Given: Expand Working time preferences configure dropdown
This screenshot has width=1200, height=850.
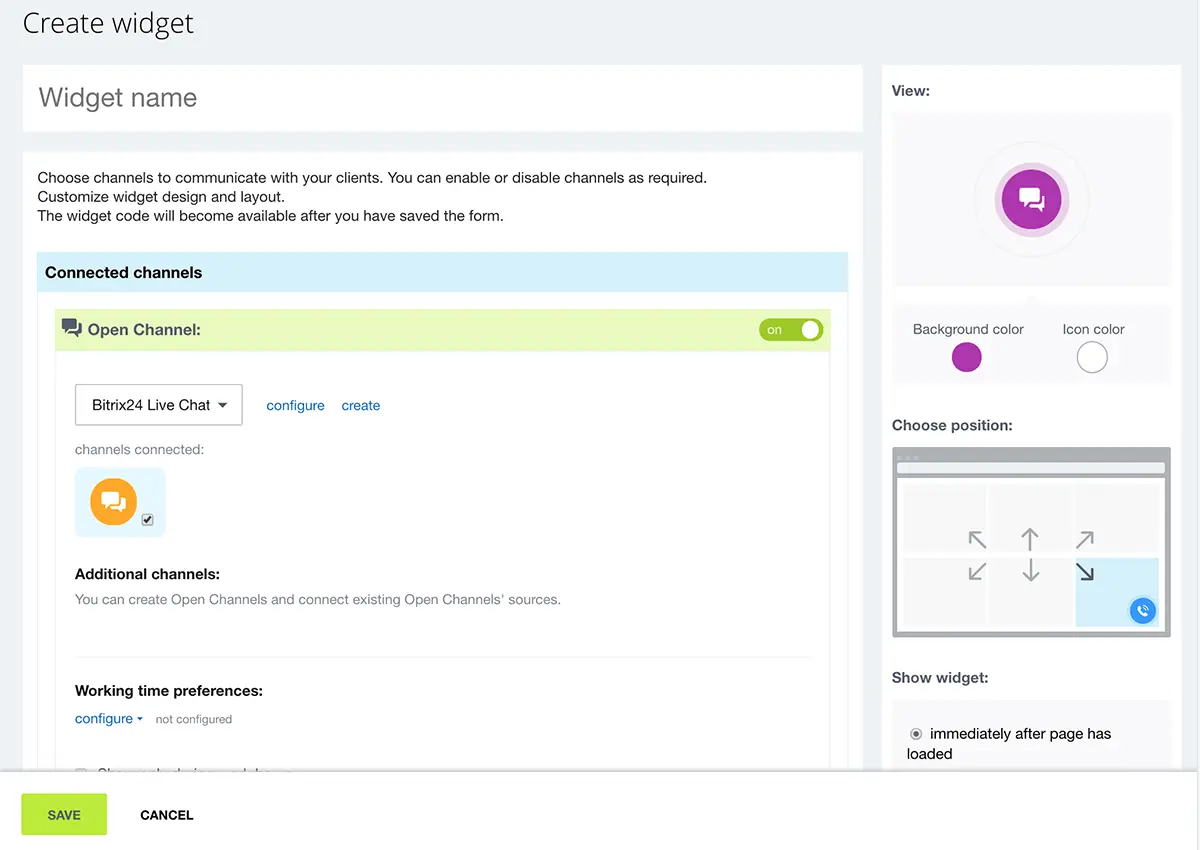Looking at the screenshot, I should 108,719.
